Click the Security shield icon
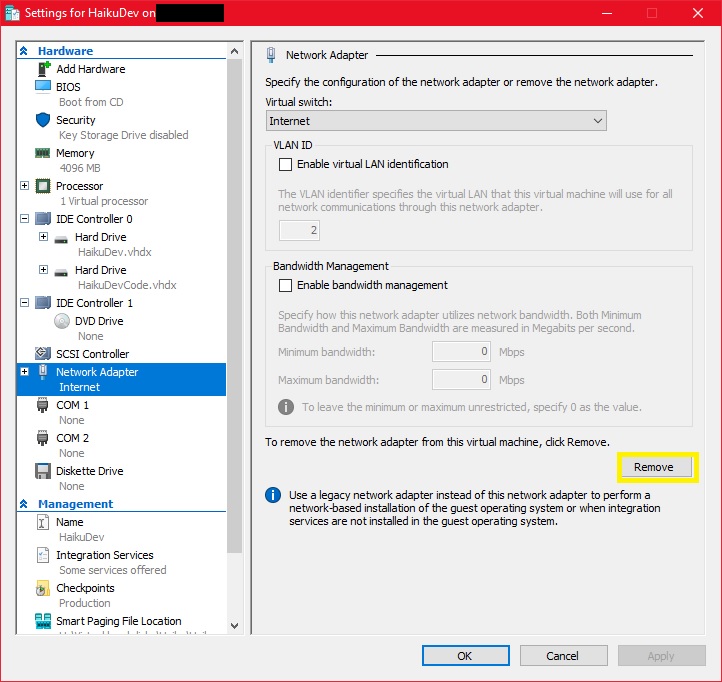 coord(43,120)
